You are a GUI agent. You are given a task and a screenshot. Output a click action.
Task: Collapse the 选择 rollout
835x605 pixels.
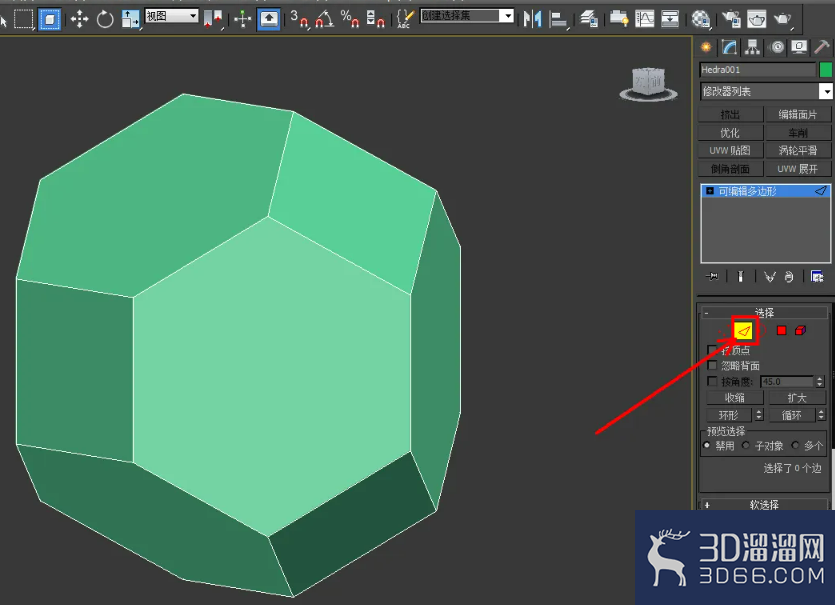[764, 313]
